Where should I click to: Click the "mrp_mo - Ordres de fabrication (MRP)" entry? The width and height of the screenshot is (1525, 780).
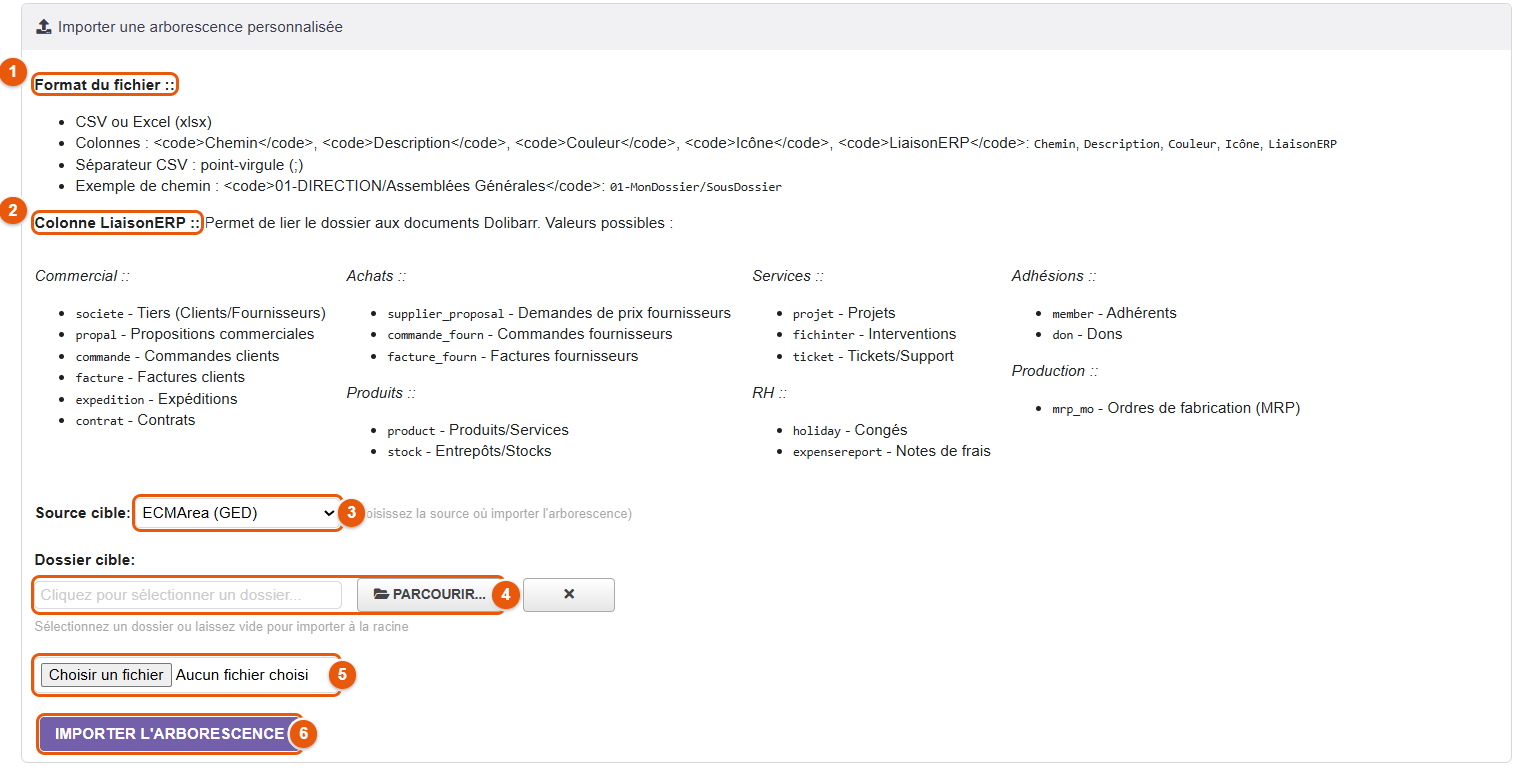(1176, 408)
